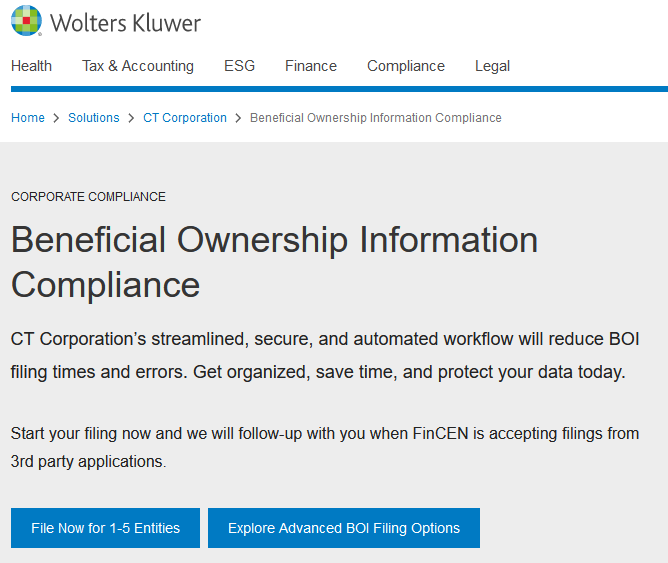Open the Health menu
This screenshot has width=668, height=563.
[31, 66]
